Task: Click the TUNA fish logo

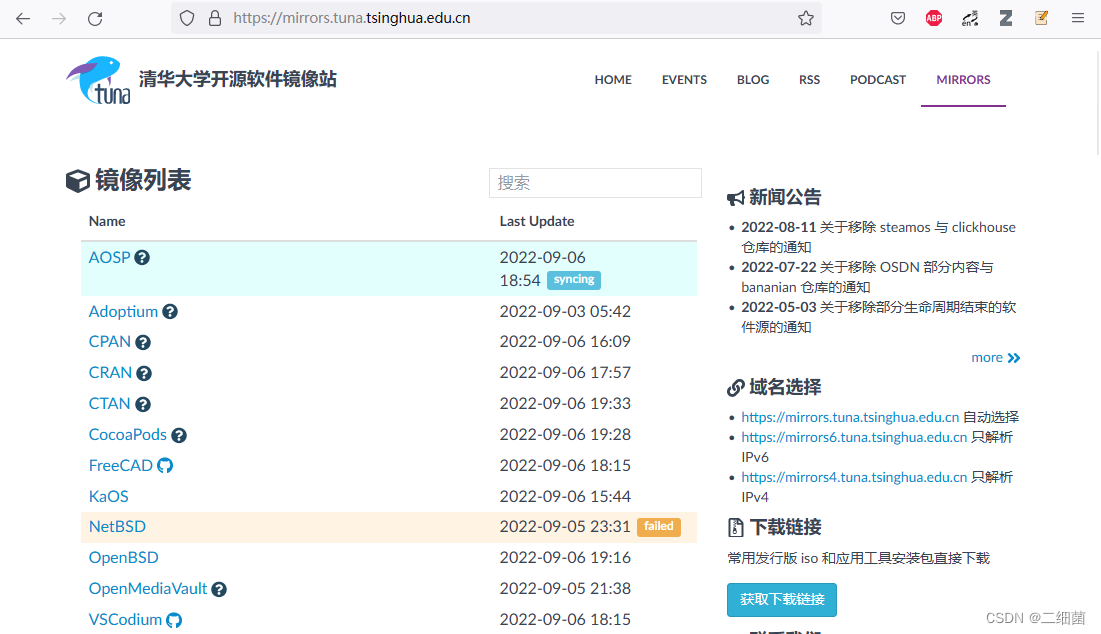Action: (98, 80)
